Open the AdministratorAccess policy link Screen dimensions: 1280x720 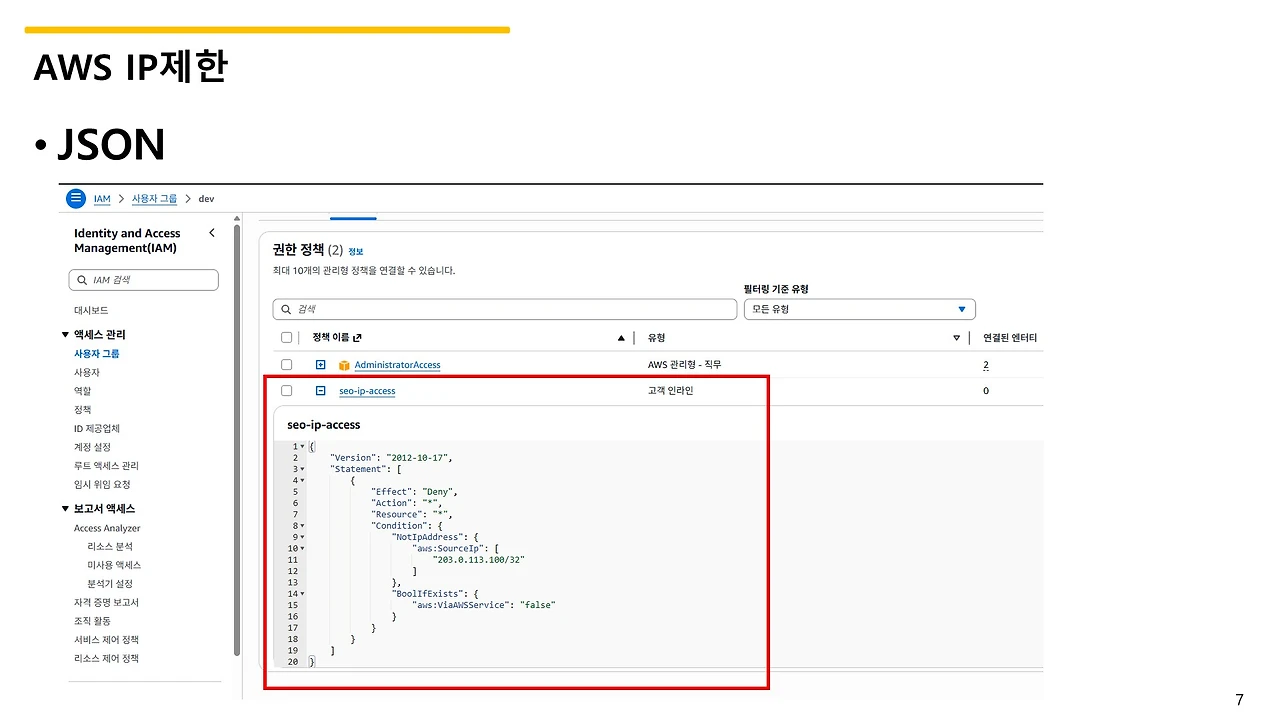click(x=397, y=365)
